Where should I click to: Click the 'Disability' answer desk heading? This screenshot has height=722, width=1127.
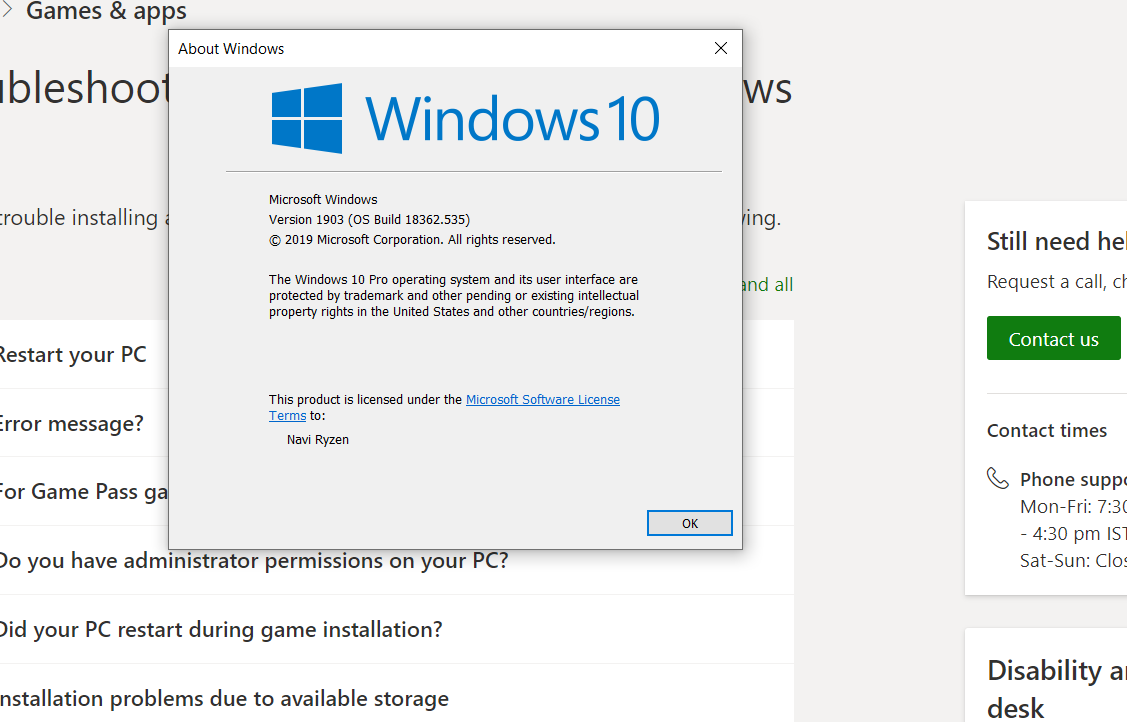click(x=1057, y=688)
